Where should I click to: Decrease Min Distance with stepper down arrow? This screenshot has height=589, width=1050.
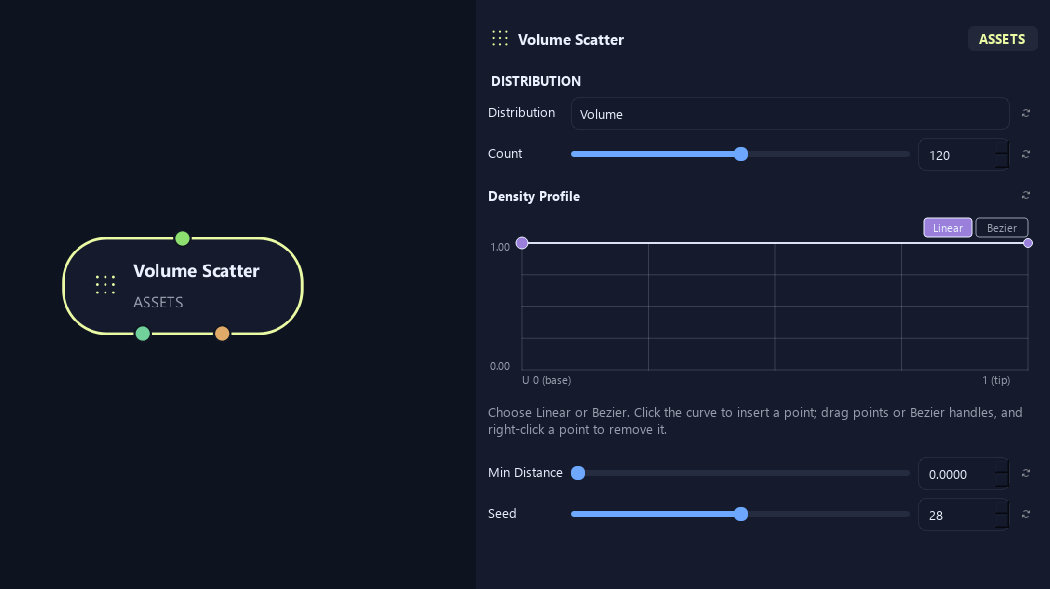(1002, 481)
